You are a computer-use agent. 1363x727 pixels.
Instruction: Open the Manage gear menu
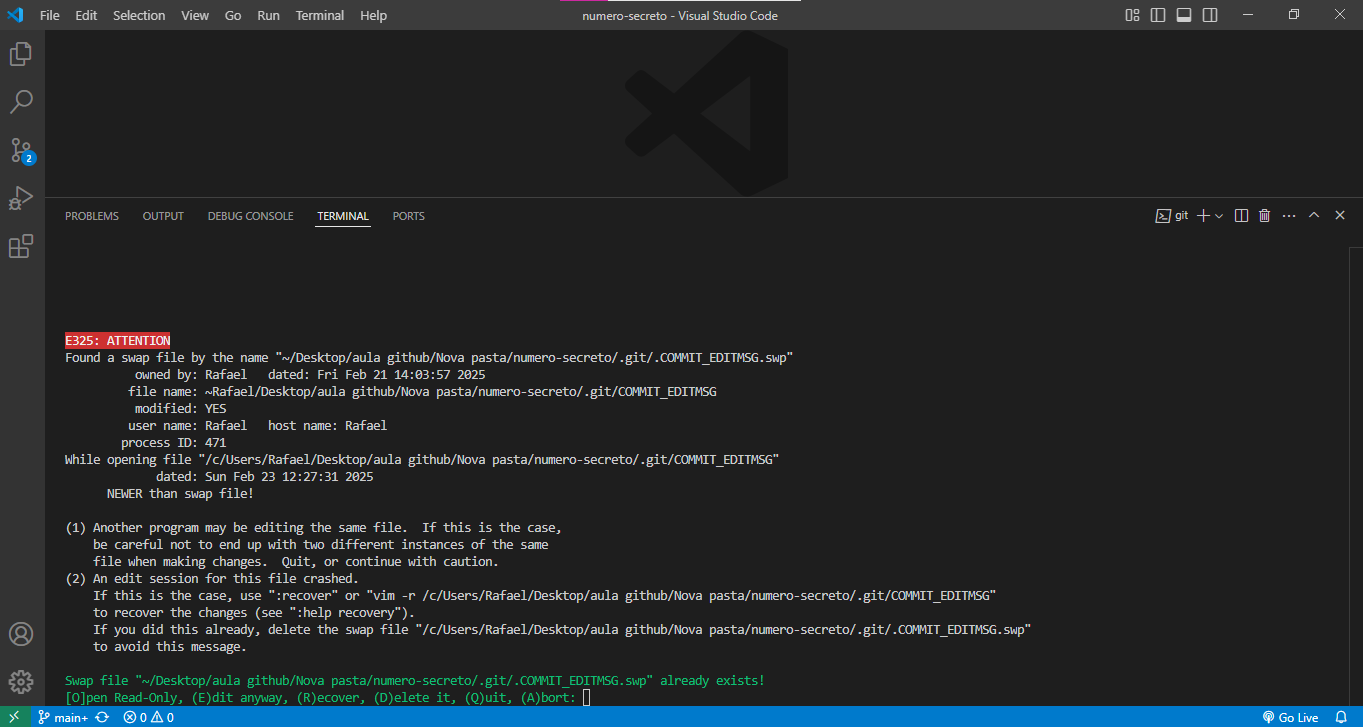coord(21,682)
